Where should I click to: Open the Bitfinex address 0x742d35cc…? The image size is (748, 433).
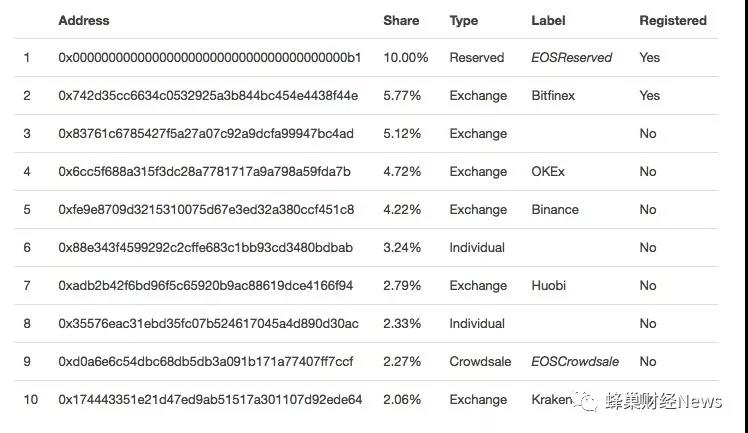(208, 96)
